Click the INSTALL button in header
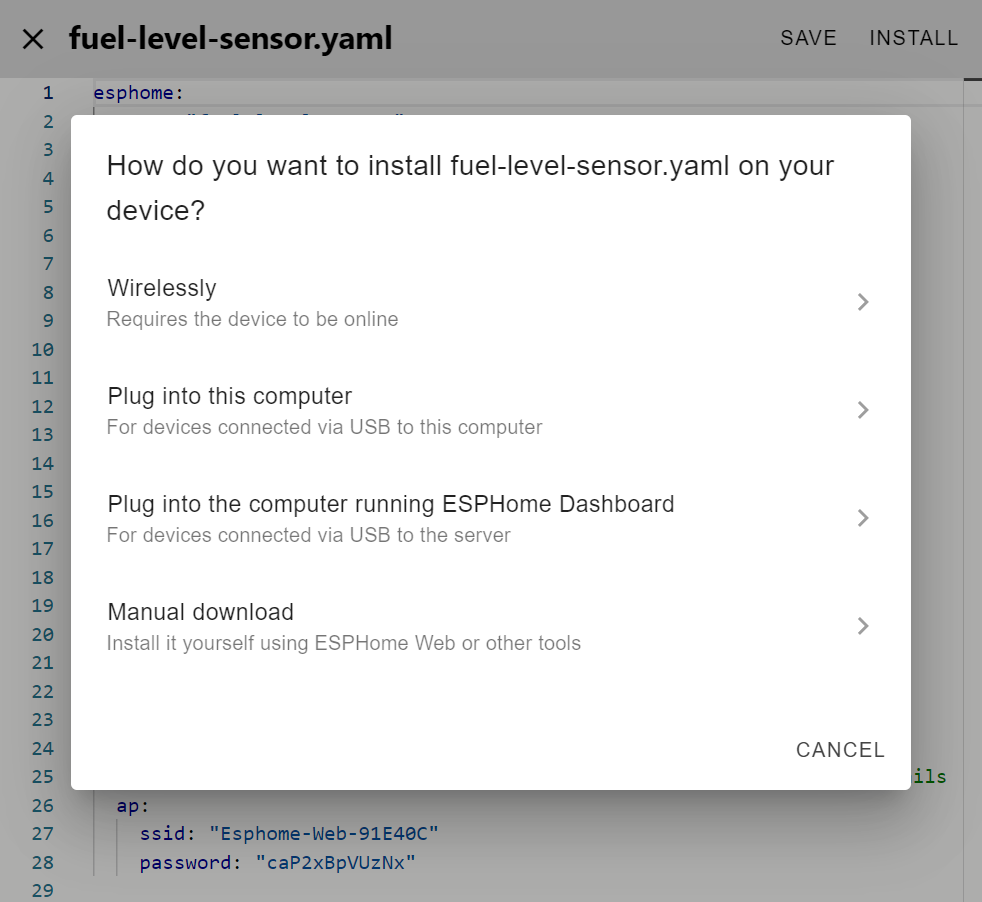This screenshot has height=902, width=982. click(913, 38)
